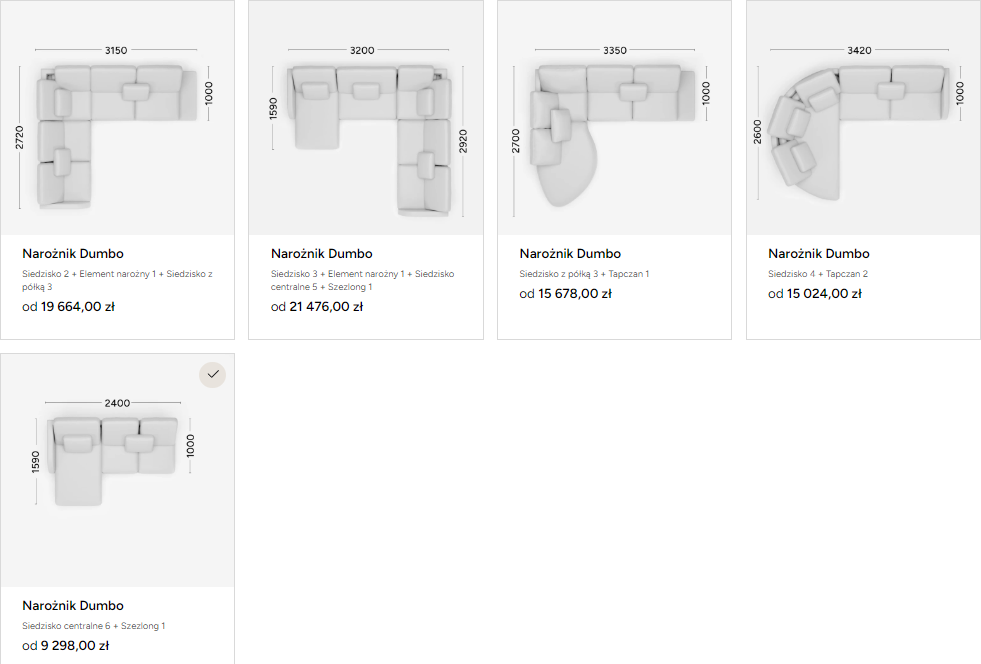
Task: Click description Siedzisko 3 + Element narożny 1
Action: point(362,280)
